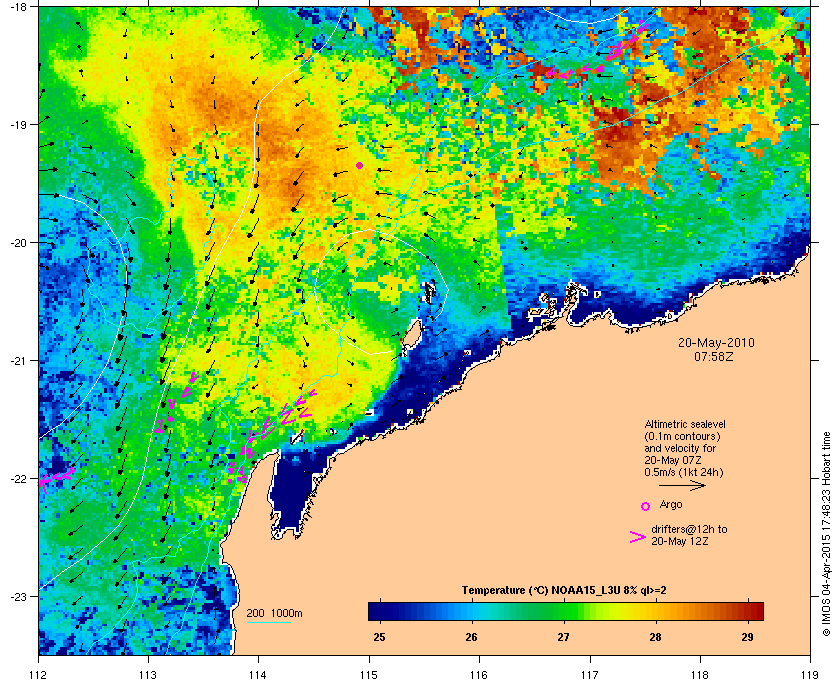Click the '0.5m/s (1kt 24h)' scale text
Image resolution: width=840 pixels, height=680 pixels.
684,473
